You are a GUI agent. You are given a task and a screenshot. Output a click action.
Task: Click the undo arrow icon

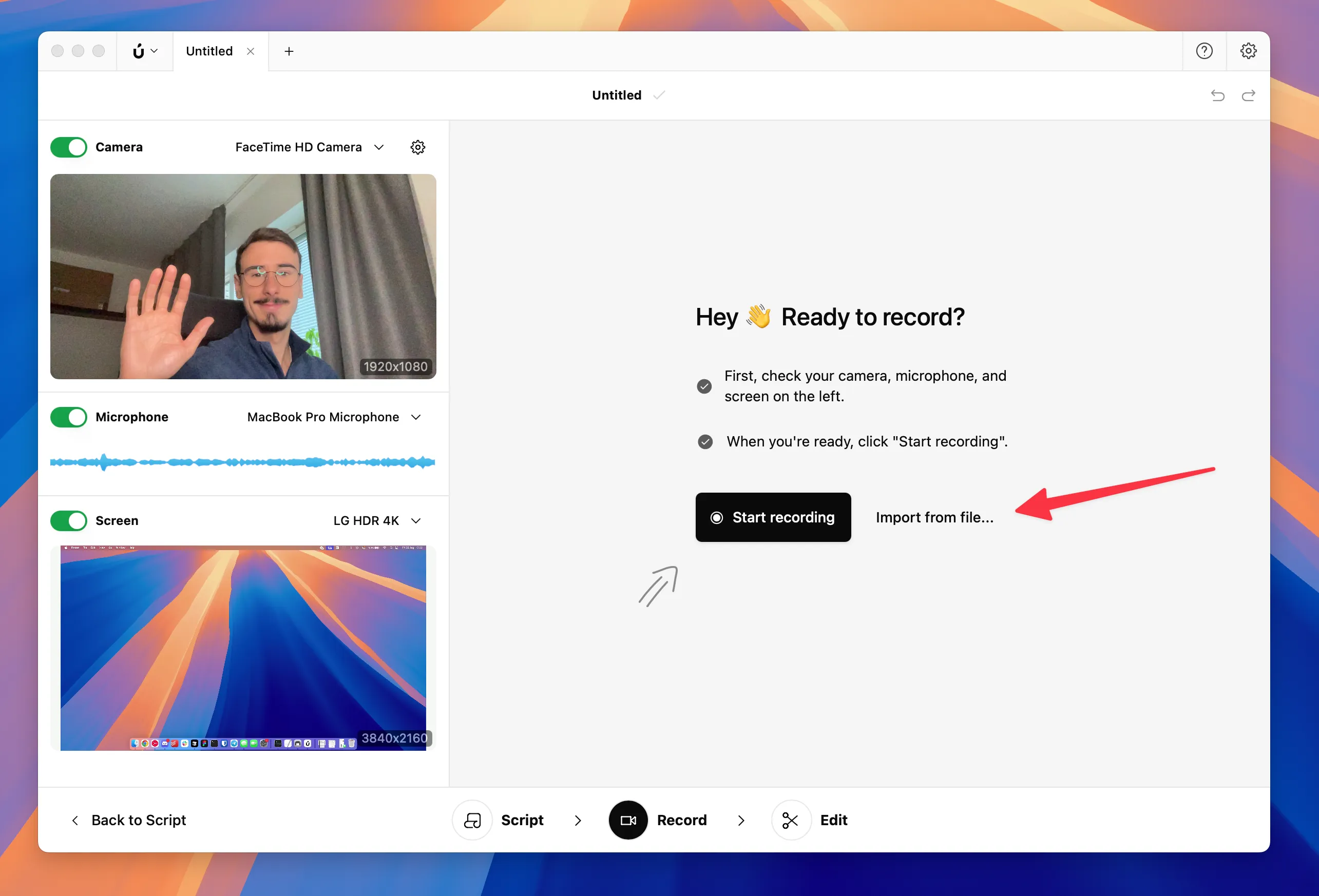(1217, 95)
